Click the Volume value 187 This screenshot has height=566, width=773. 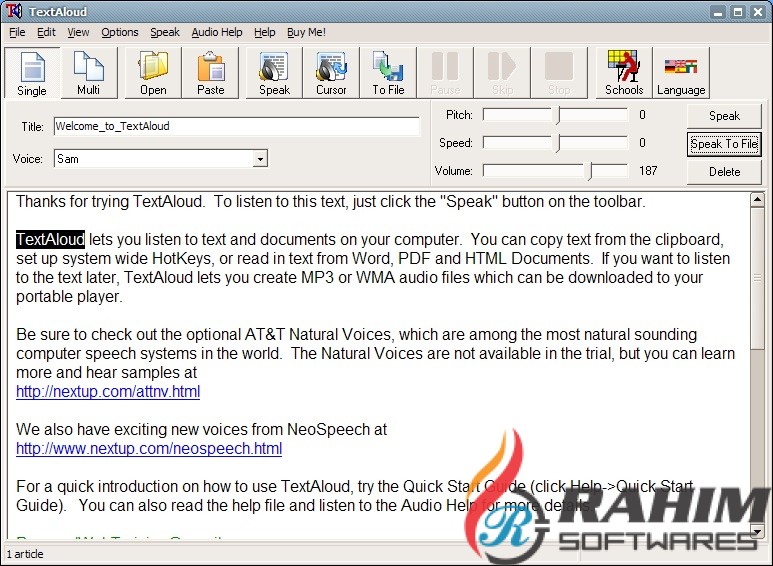pyautogui.click(x=648, y=171)
